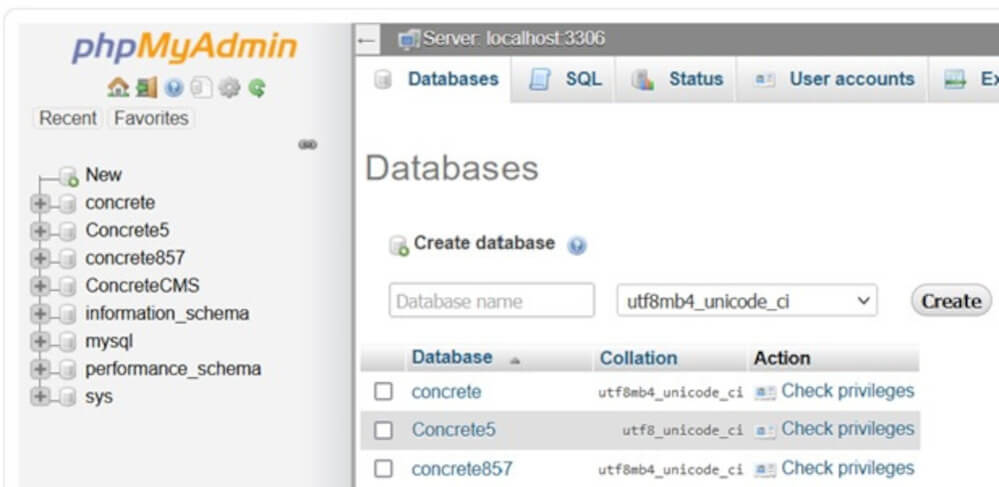Expand the performance_schema tree node
The image size is (999, 487).
(x=40, y=369)
